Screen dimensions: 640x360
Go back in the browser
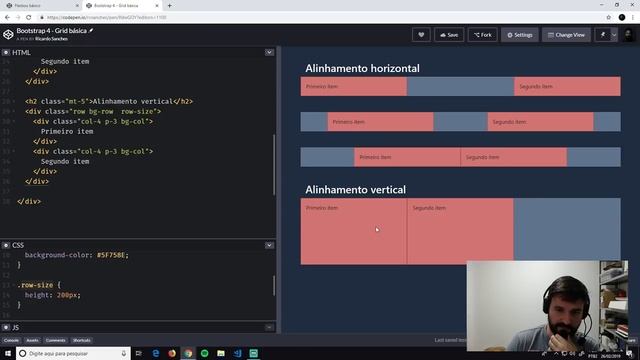7,18
